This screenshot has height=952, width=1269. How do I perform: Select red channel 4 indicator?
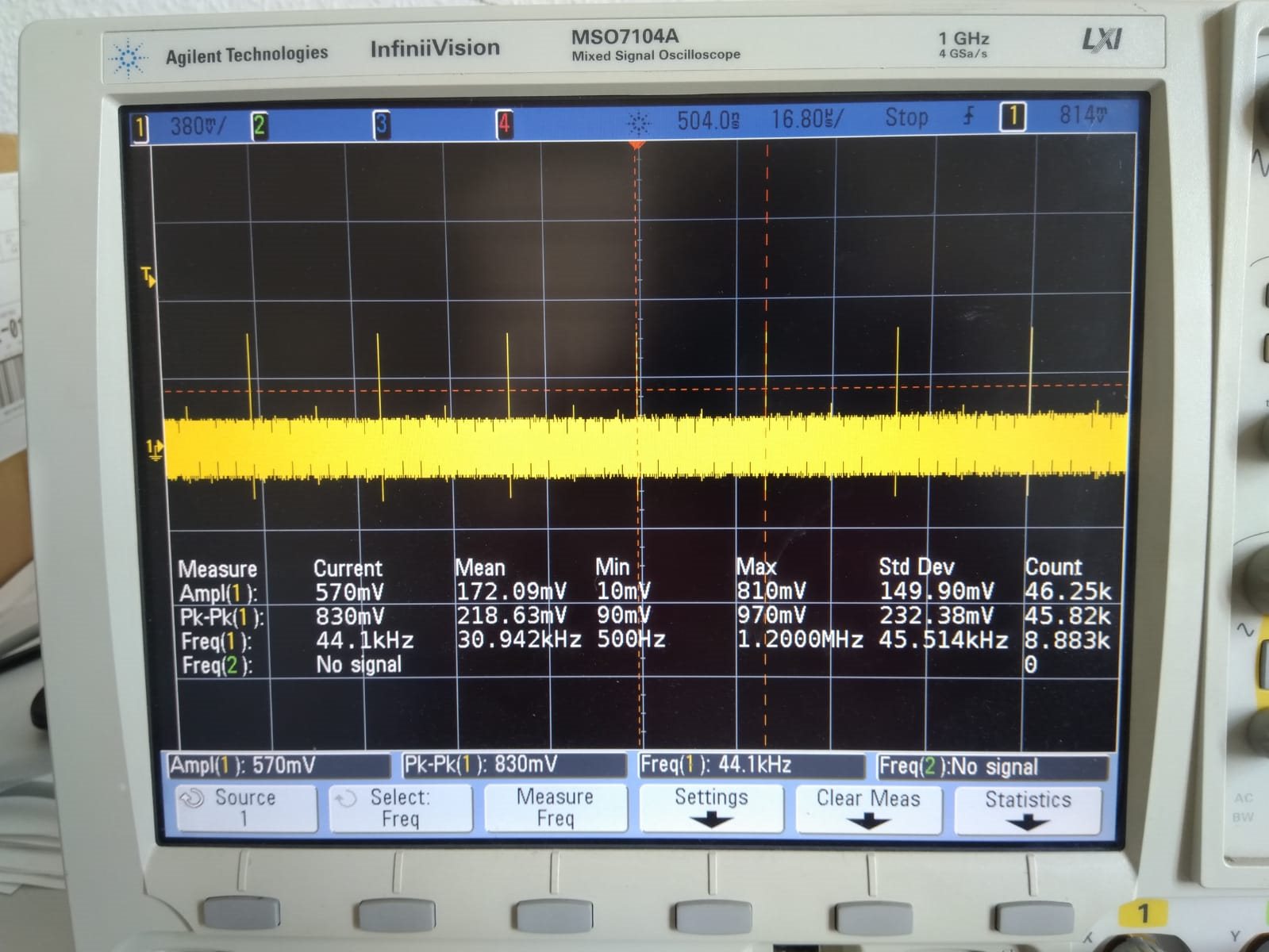tap(504, 124)
